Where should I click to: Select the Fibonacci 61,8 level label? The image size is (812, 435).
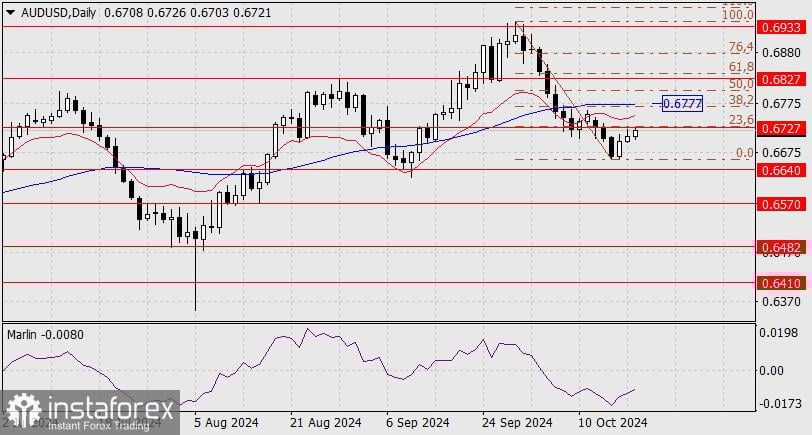(741, 67)
